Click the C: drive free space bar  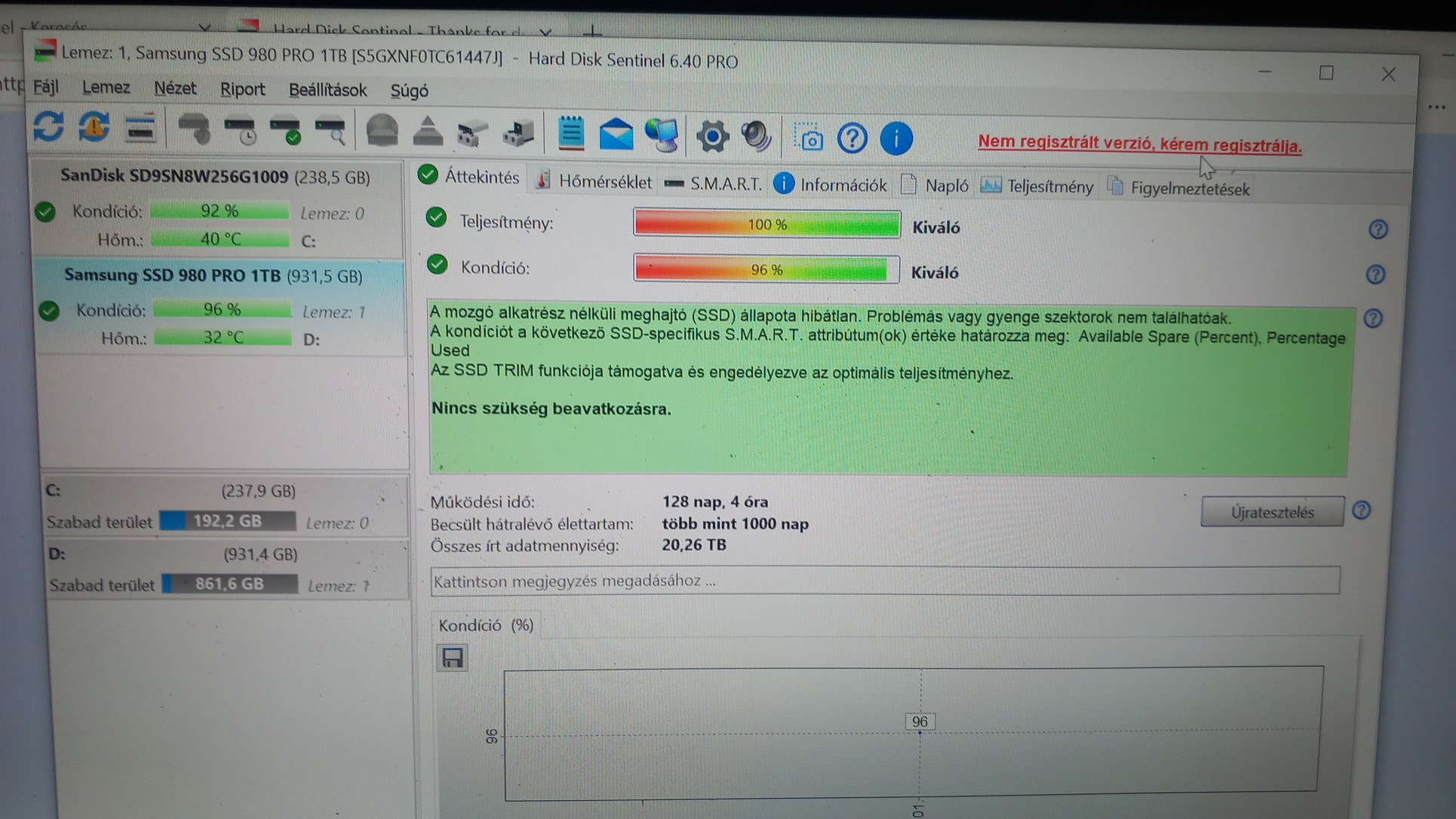(227, 521)
